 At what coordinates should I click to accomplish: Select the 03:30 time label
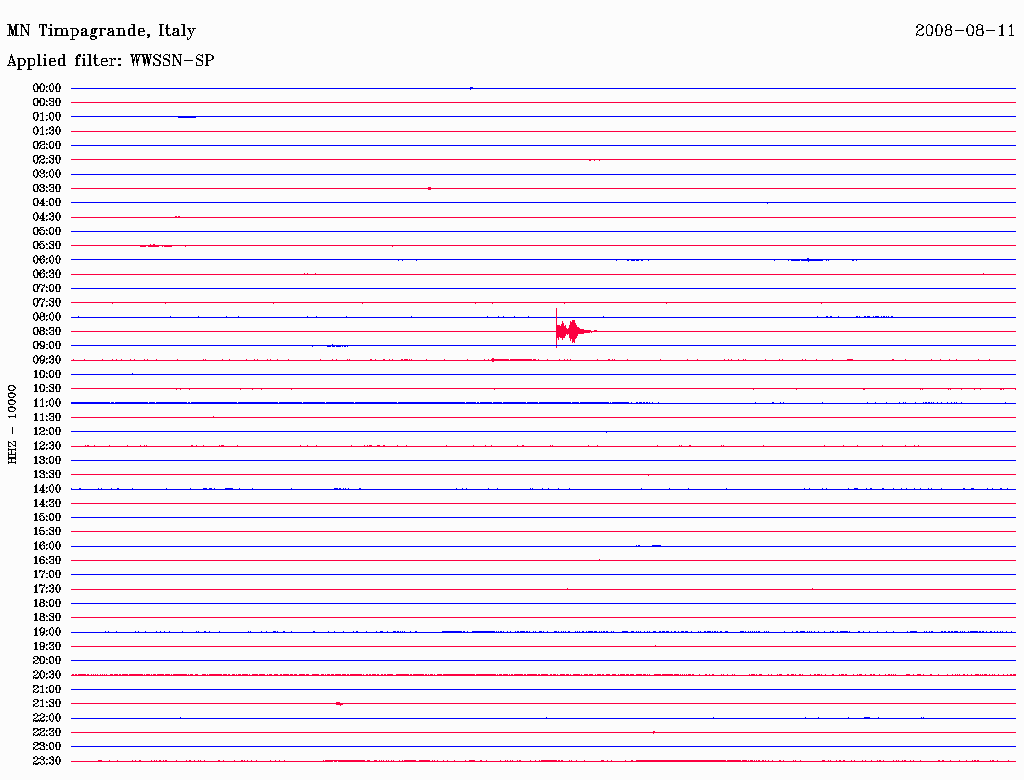coord(47,188)
